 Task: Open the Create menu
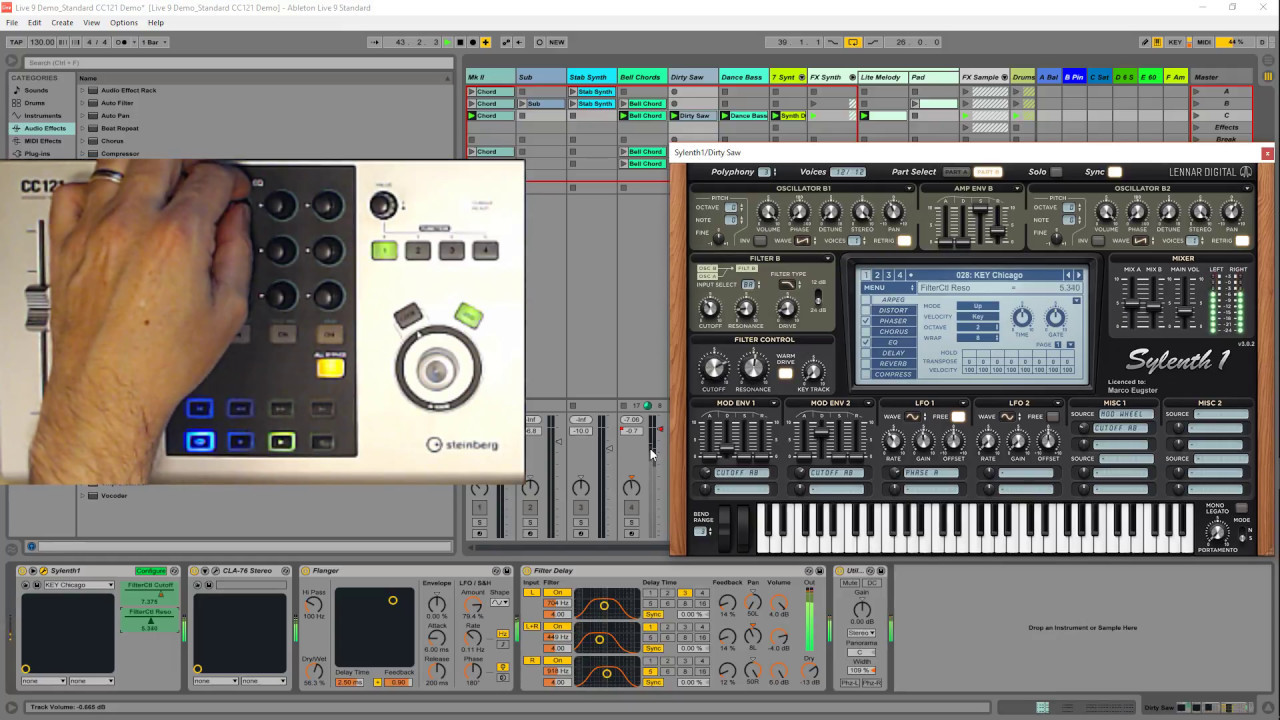click(x=62, y=22)
